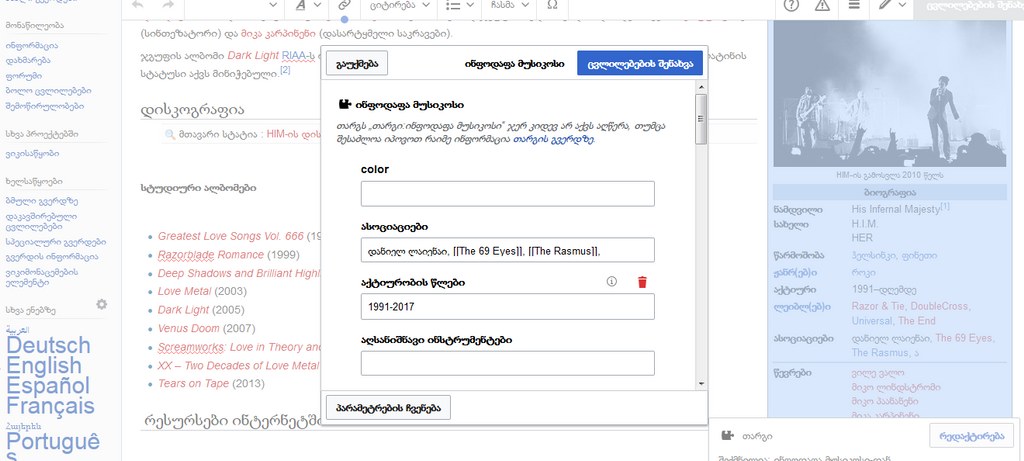Viewport: 1024px width, 461px height.
Task: Open the list structure dropdown
Action: (x=459, y=5)
